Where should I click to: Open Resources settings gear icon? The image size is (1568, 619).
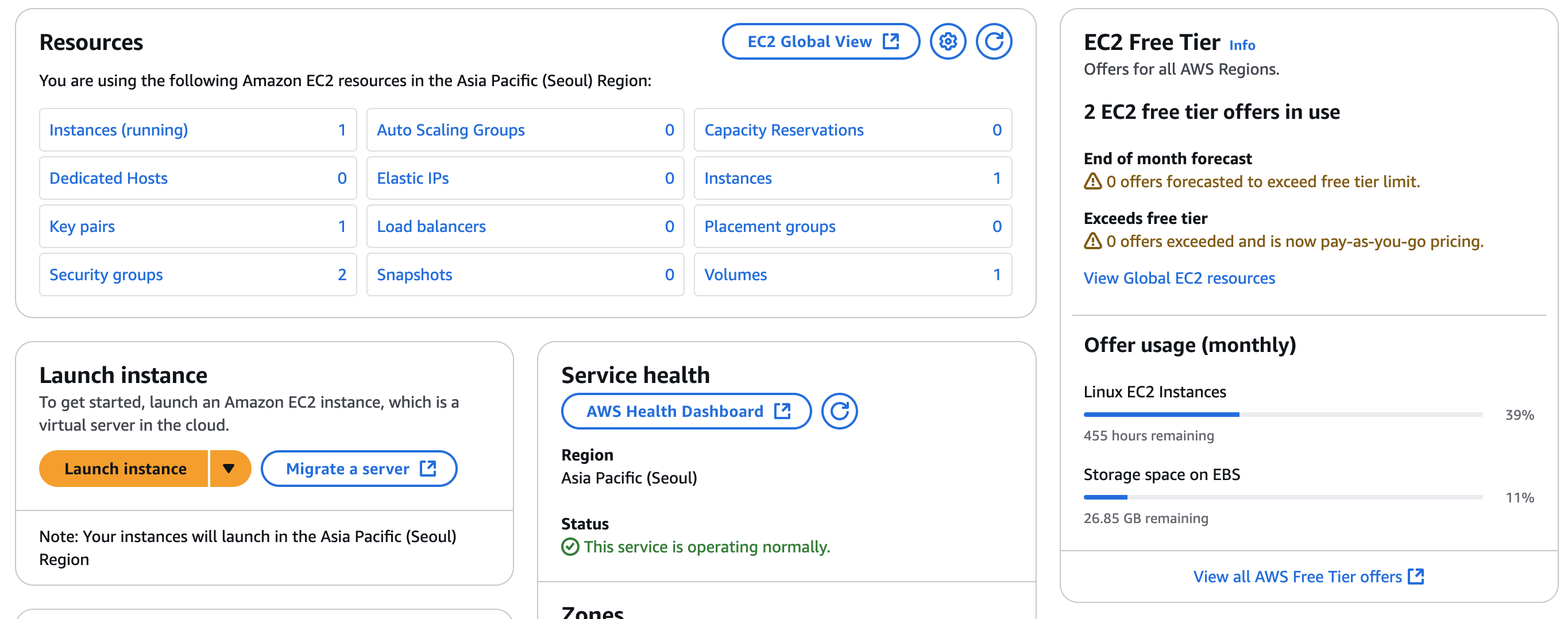948,41
